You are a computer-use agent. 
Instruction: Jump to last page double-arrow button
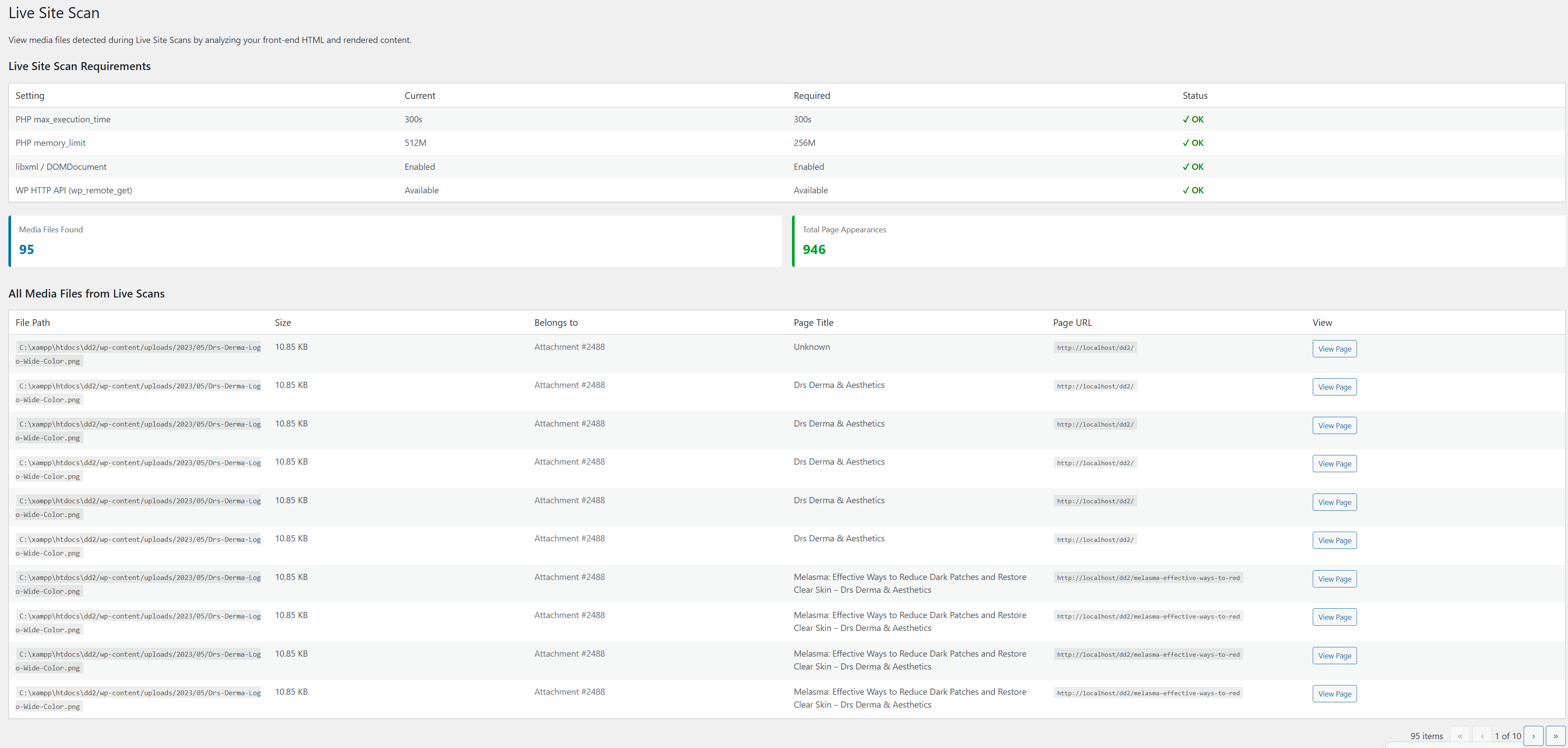[1555, 735]
